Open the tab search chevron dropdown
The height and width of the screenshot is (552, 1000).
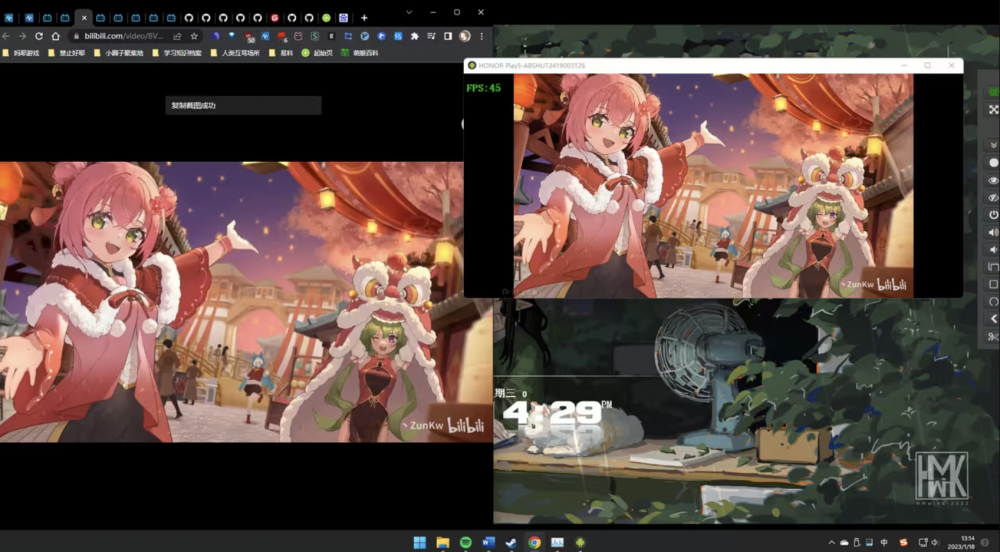(409, 12)
